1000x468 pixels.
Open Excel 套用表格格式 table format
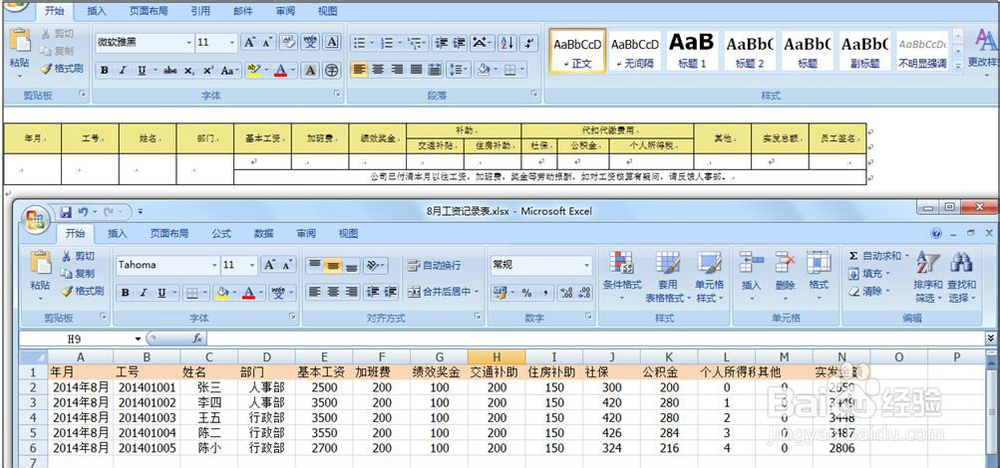[668, 277]
